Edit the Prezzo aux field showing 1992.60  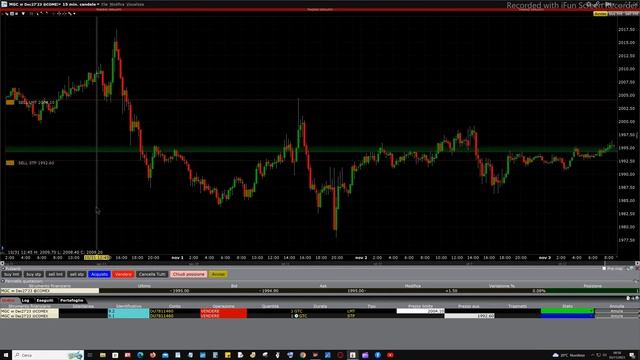469,316
